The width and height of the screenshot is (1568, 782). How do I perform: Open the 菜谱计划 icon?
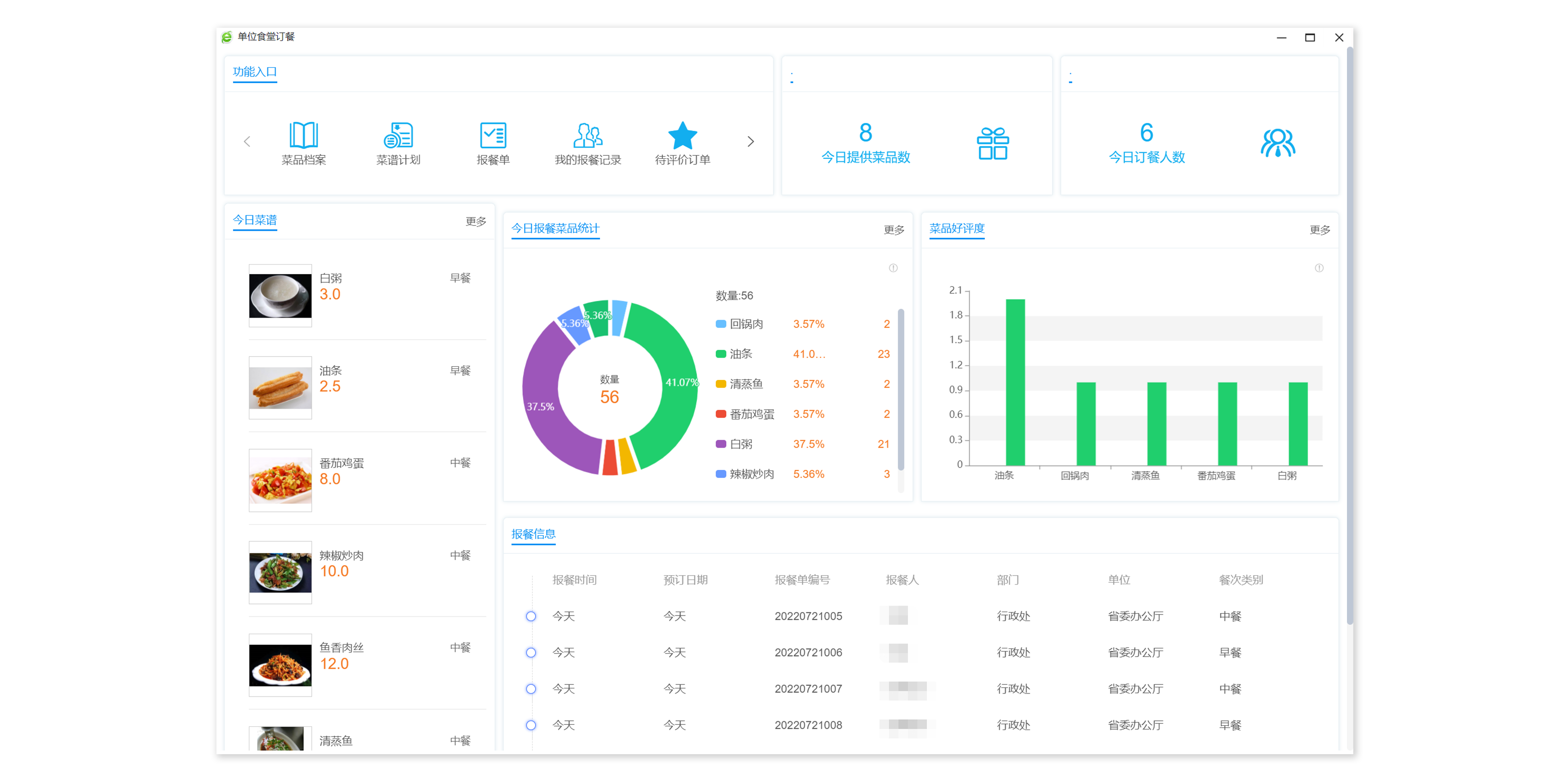(398, 135)
